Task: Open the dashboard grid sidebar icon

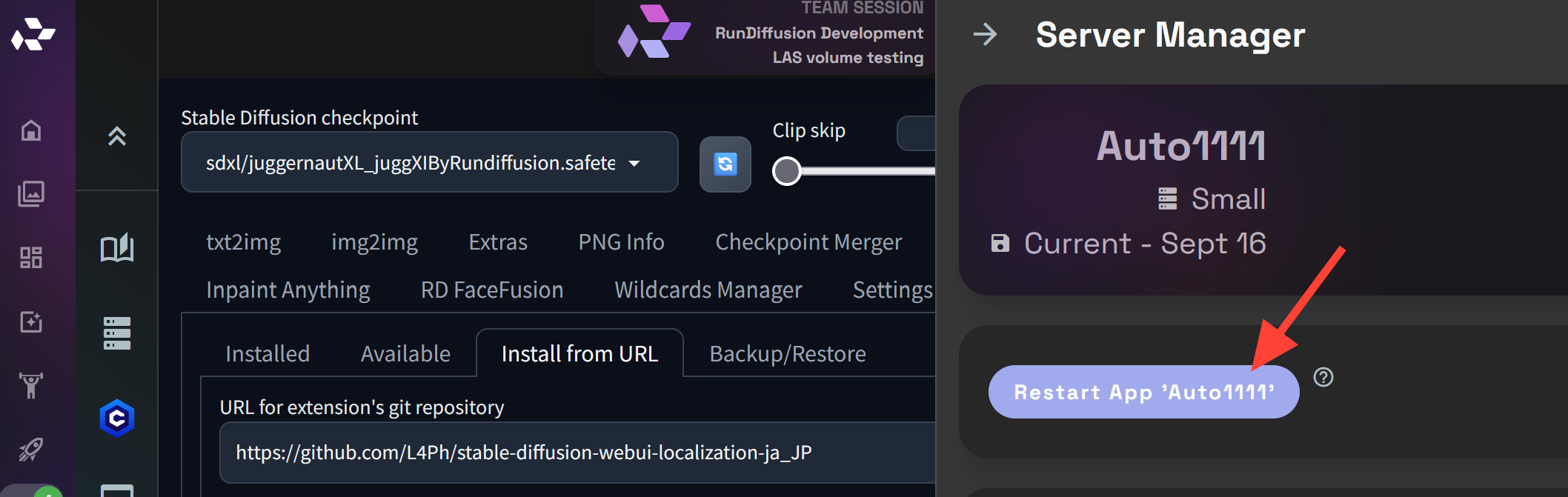Action: (31, 258)
